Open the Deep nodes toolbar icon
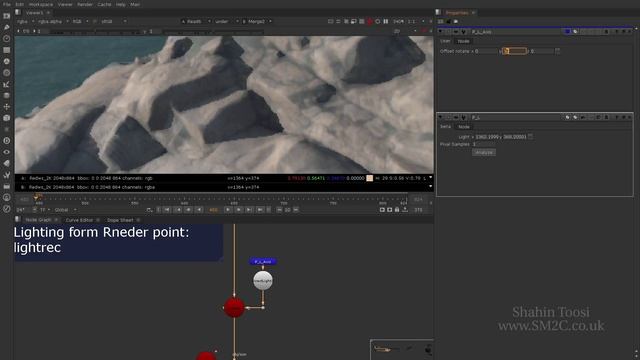 (x=7, y=140)
